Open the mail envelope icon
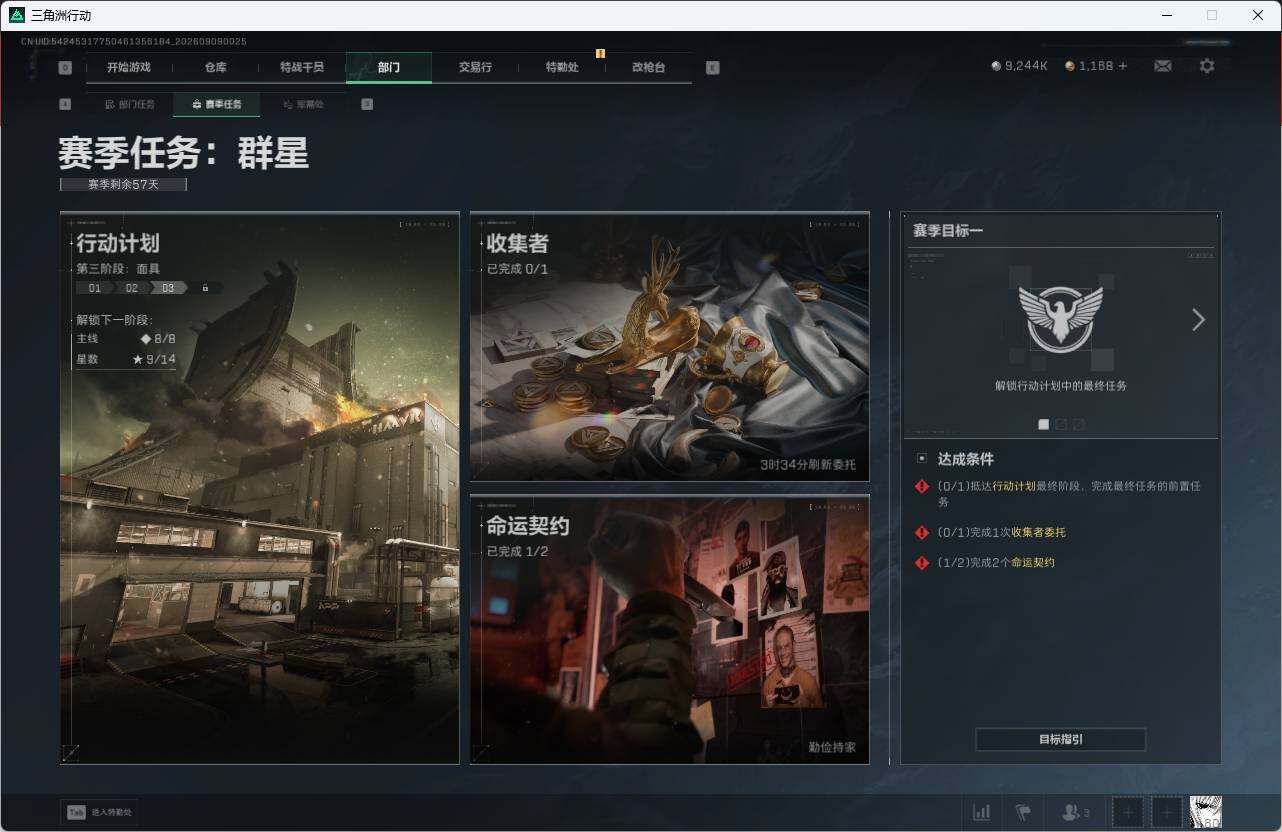 1163,66
